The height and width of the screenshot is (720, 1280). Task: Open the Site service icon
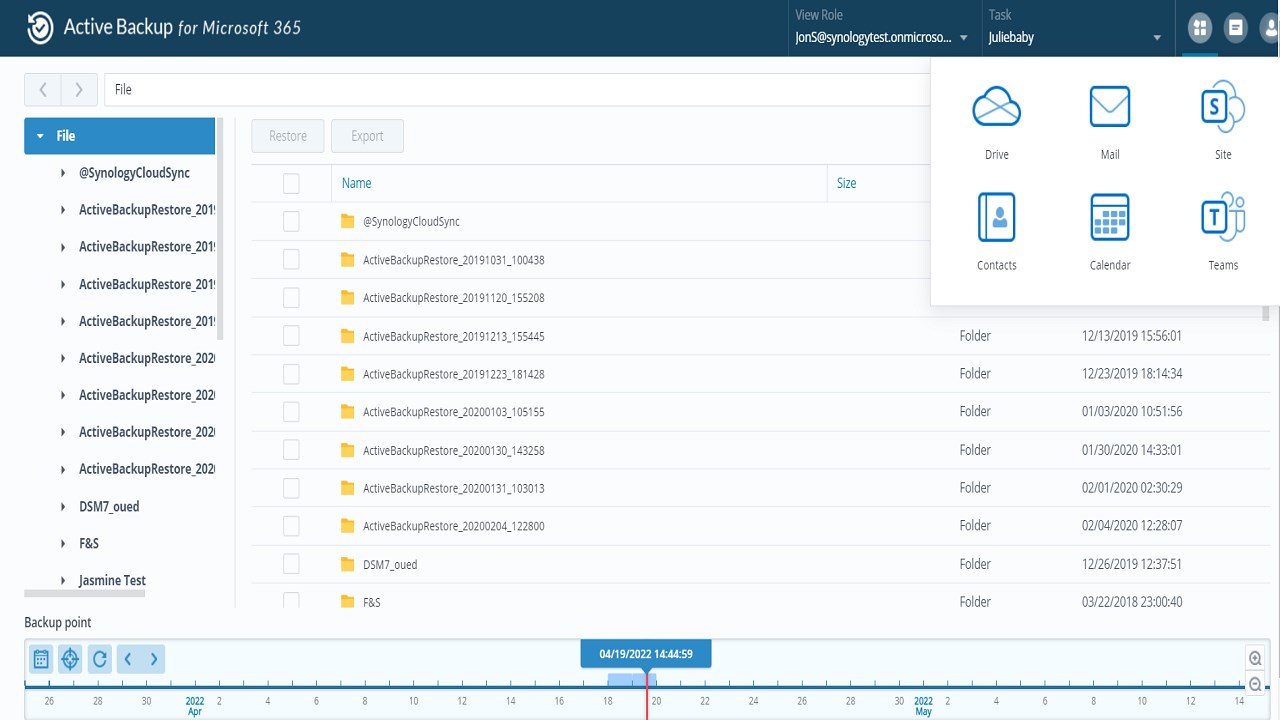coord(1222,106)
